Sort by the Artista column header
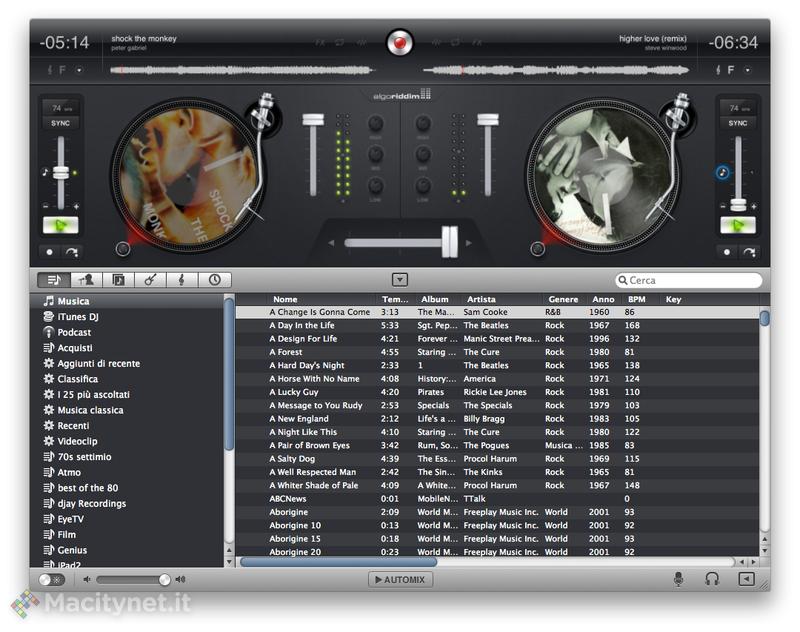800x632 pixels. 481,299
